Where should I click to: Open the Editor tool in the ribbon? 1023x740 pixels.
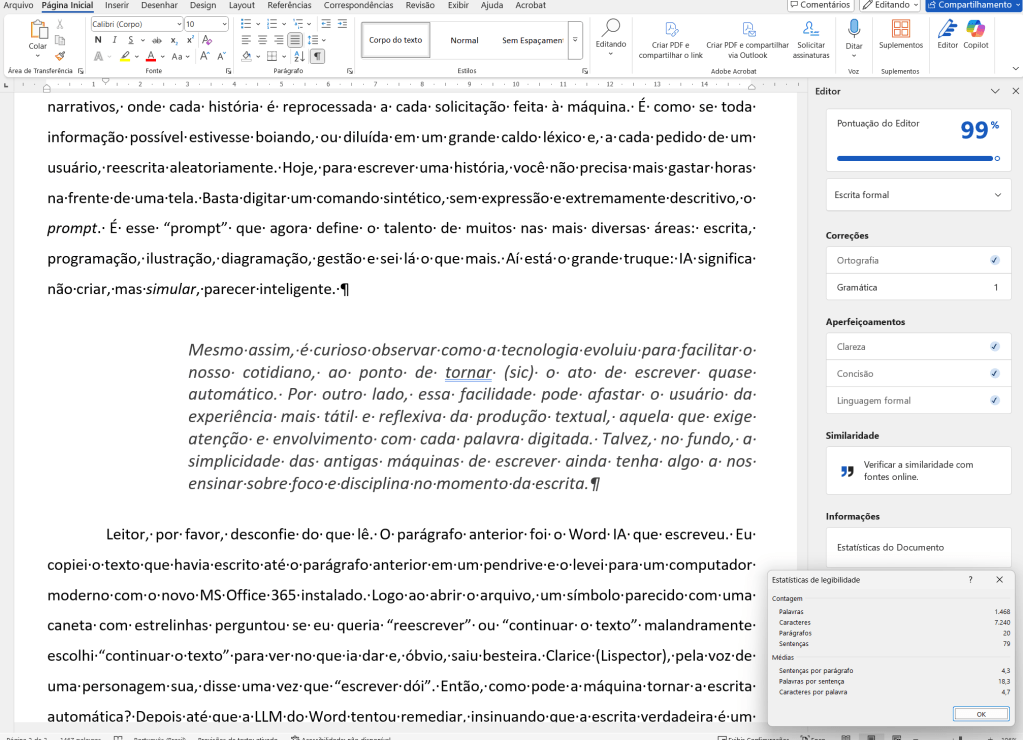point(947,32)
